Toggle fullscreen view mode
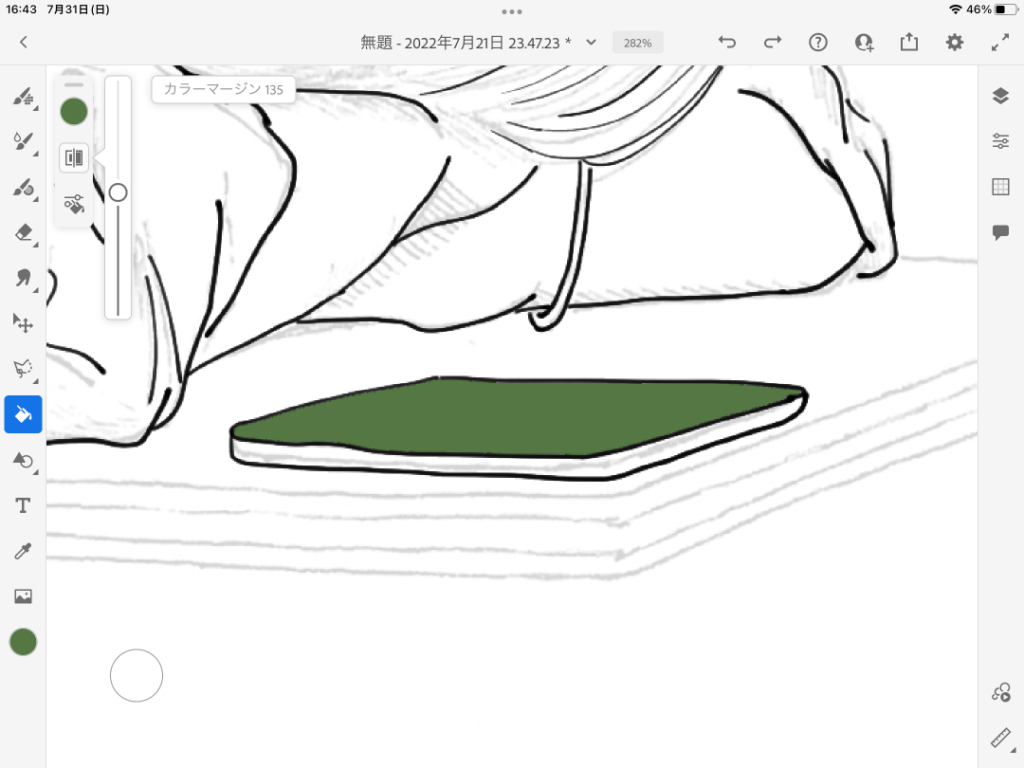Screen dimensions: 1024x768 [1000, 42]
